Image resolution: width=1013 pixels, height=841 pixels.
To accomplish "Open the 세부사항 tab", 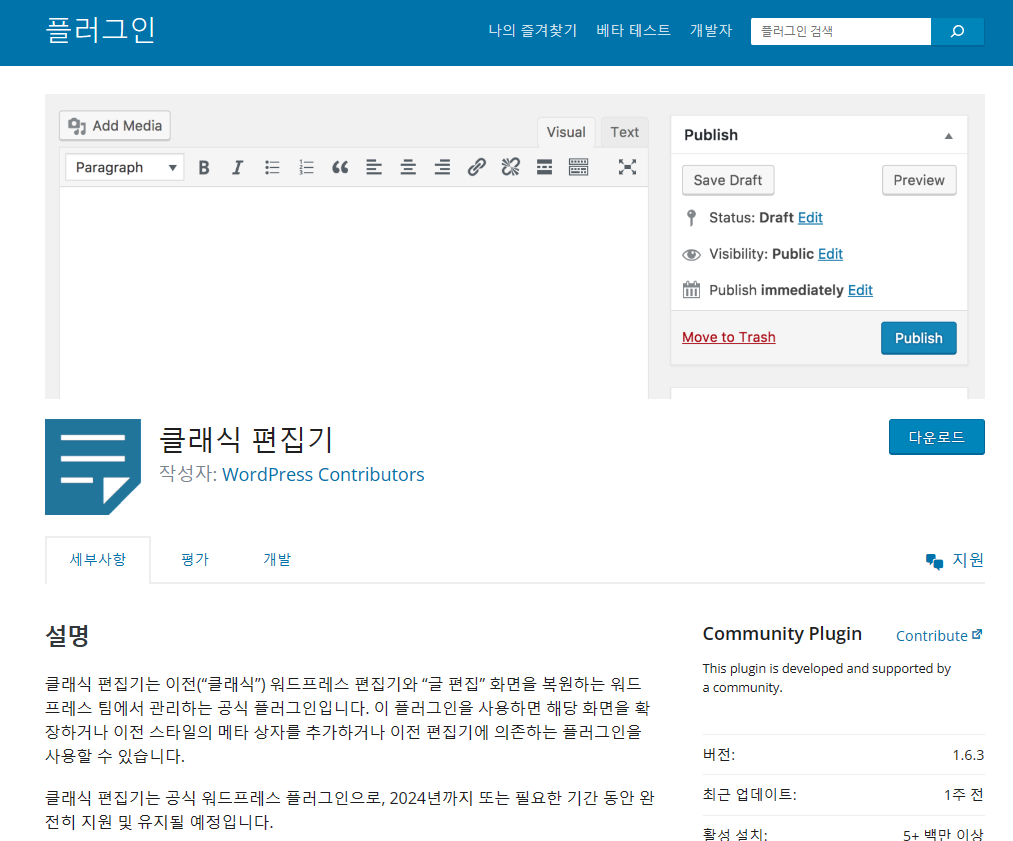I will pyautogui.click(x=98, y=559).
